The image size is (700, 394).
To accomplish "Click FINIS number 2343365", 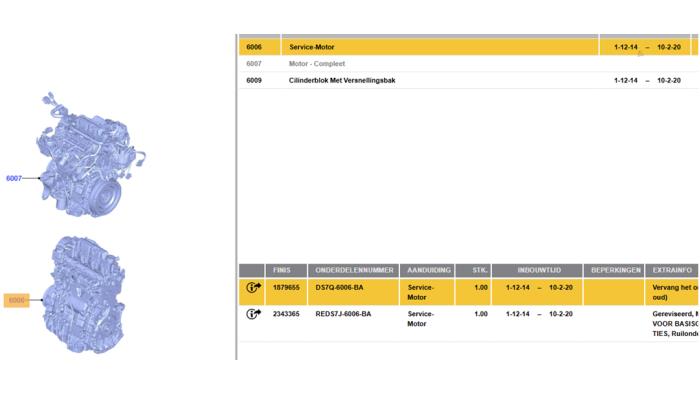I will click(x=286, y=314).
